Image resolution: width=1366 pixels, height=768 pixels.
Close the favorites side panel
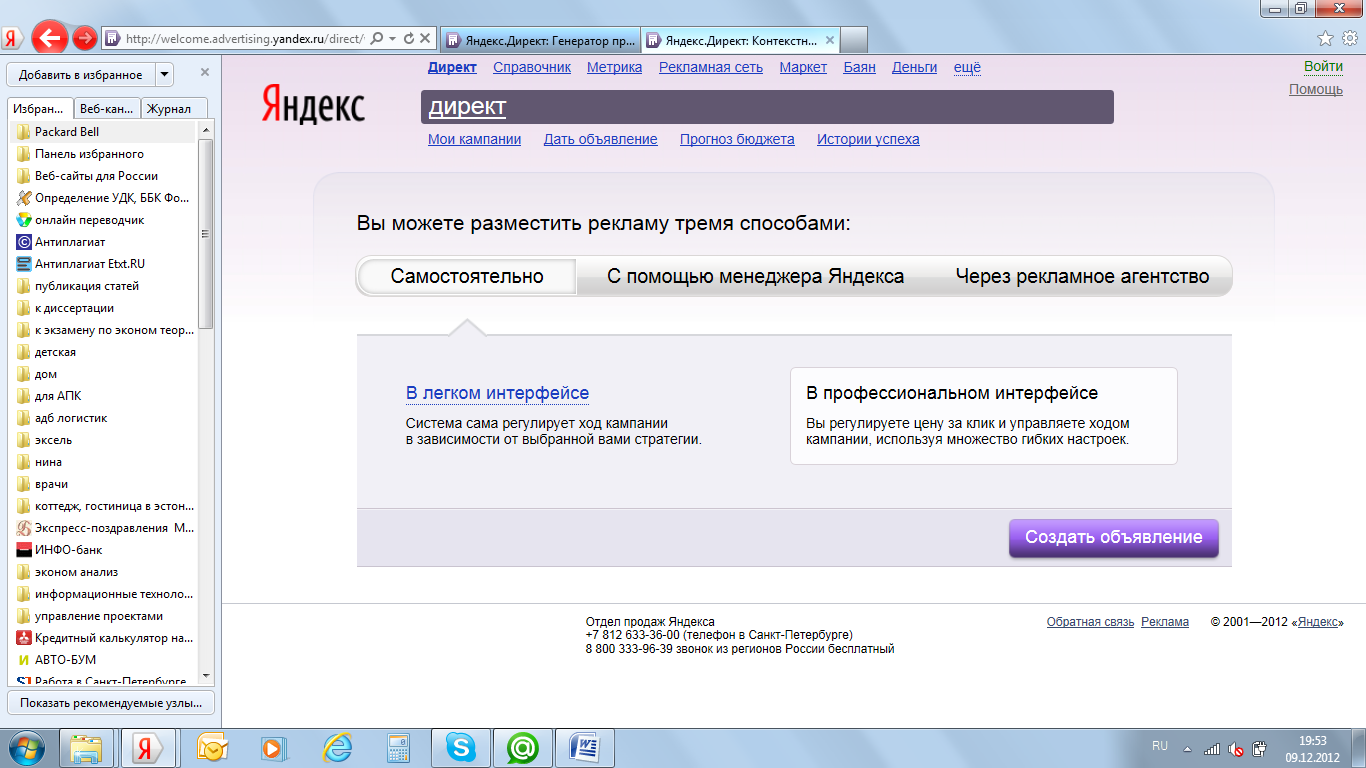tap(205, 72)
